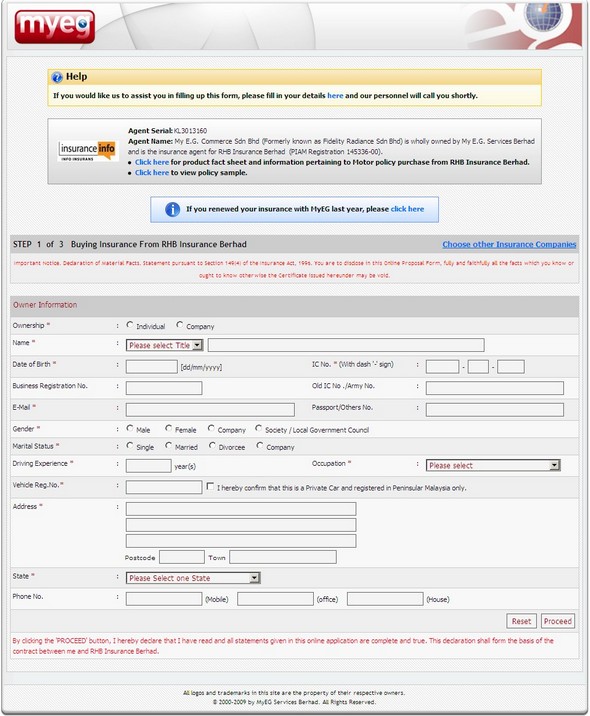The image size is (590, 716).
Task: Select Society / Local Government Council
Action: click(x=258, y=428)
